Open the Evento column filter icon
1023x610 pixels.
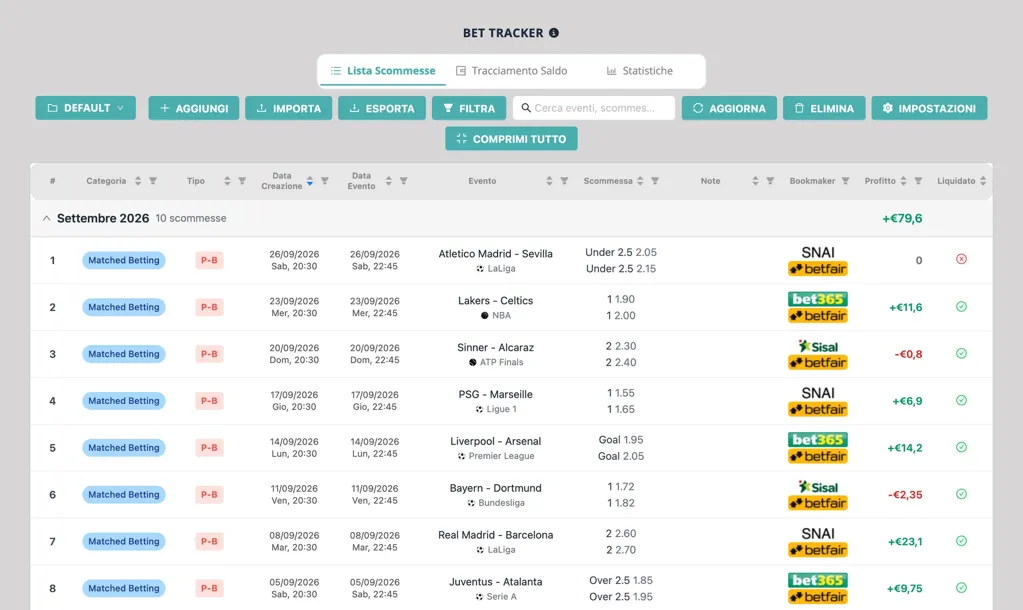pyautogui.click(x=564, y=181)
